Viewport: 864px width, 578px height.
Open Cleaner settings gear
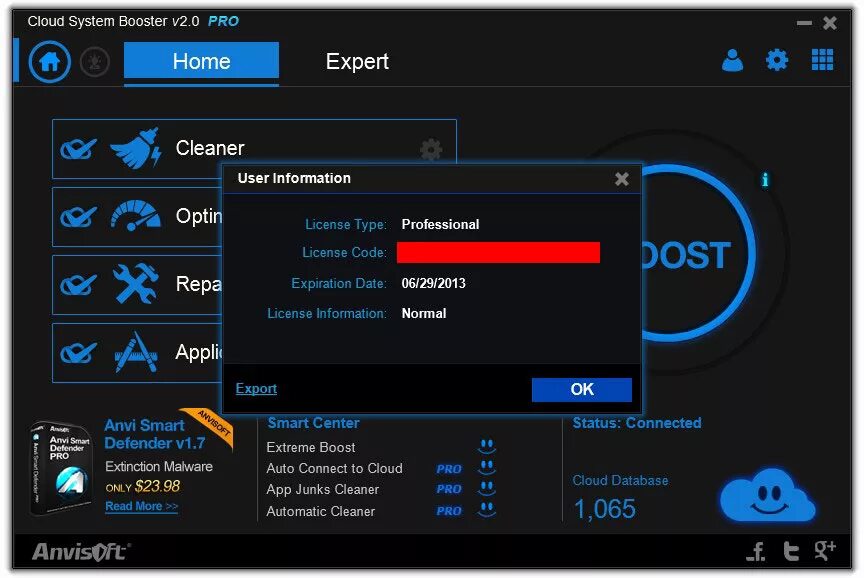point(431,149)
